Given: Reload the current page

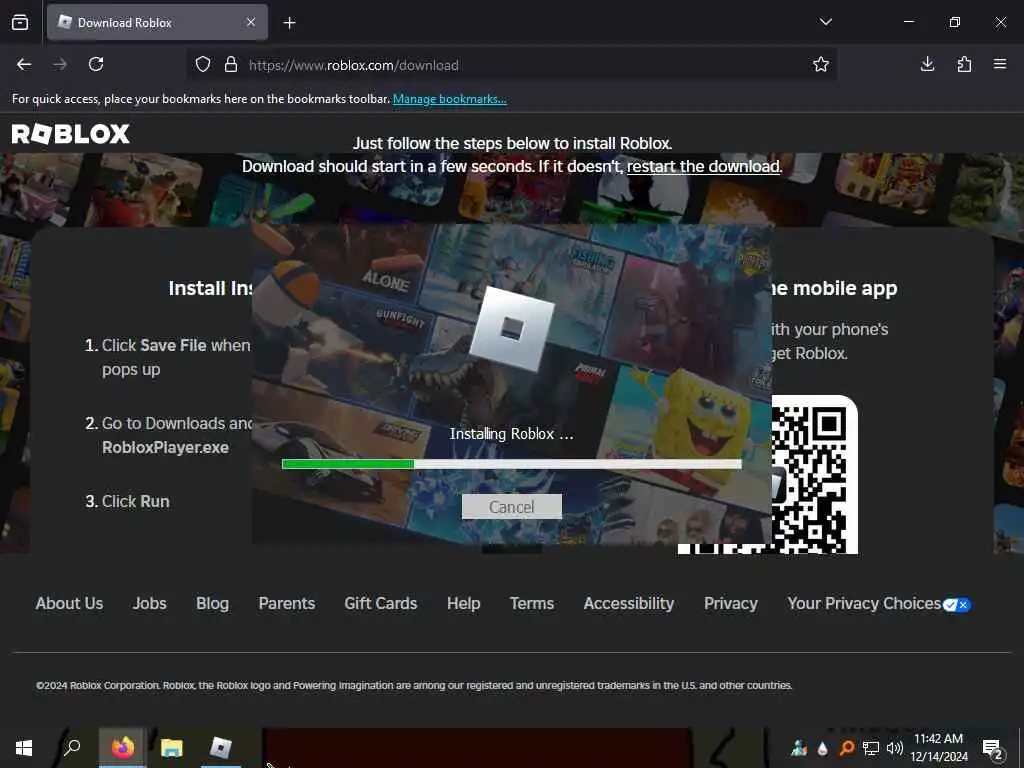Looking at the screenshot, I should [x=96, y=64].
